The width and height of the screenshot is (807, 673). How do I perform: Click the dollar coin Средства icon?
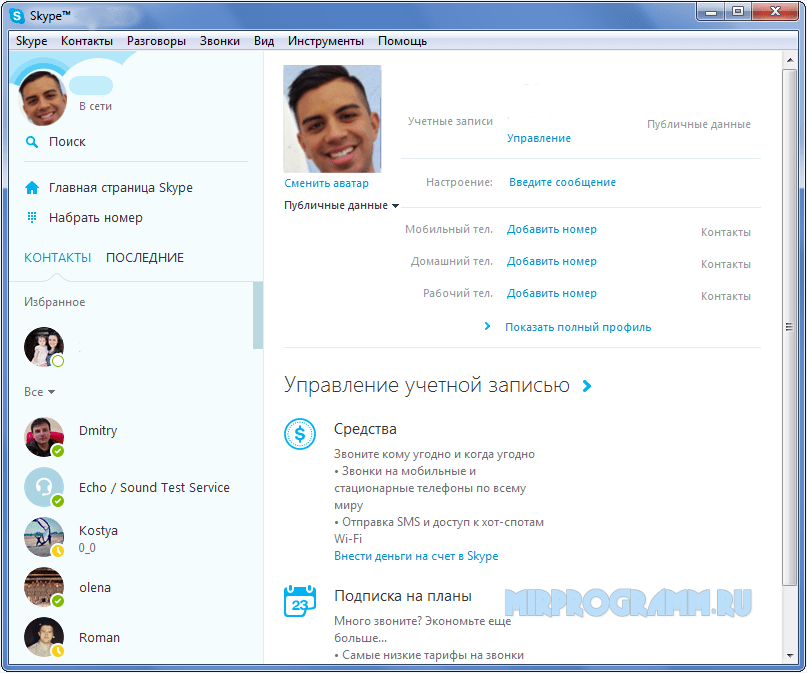[300, 434]
